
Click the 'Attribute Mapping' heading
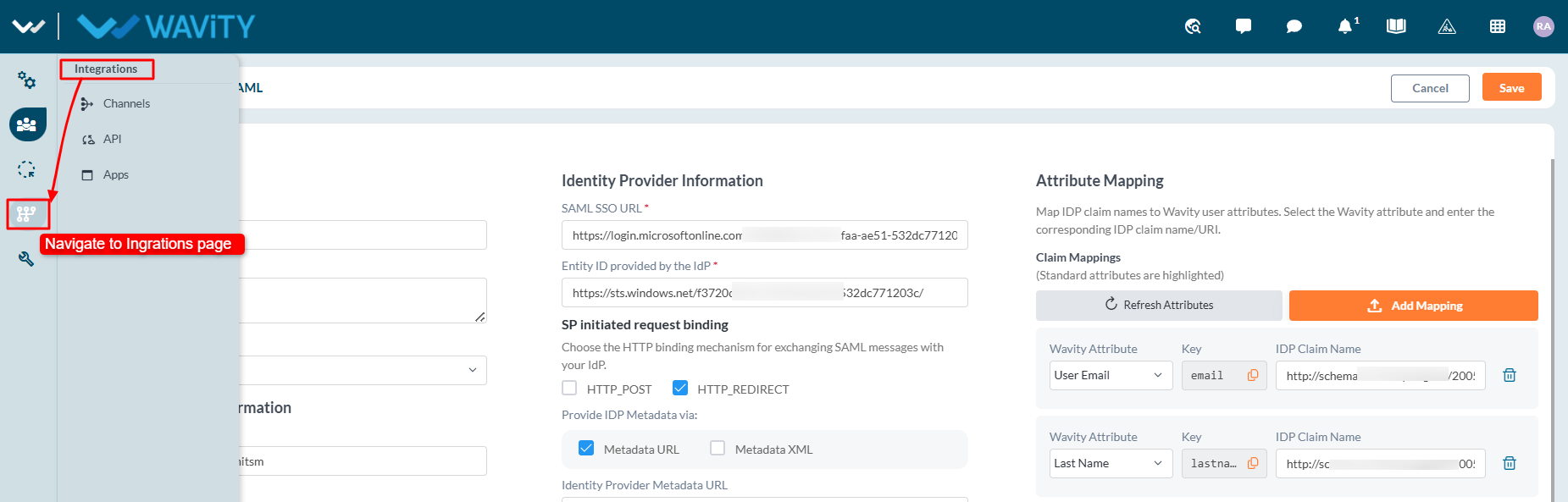click(x=1100, y=180)
